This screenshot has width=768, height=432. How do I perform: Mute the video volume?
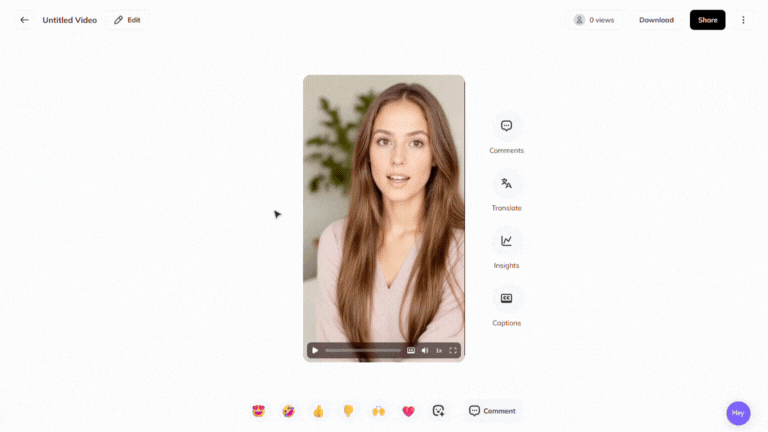pyautogui.click(x=425, y=350)
